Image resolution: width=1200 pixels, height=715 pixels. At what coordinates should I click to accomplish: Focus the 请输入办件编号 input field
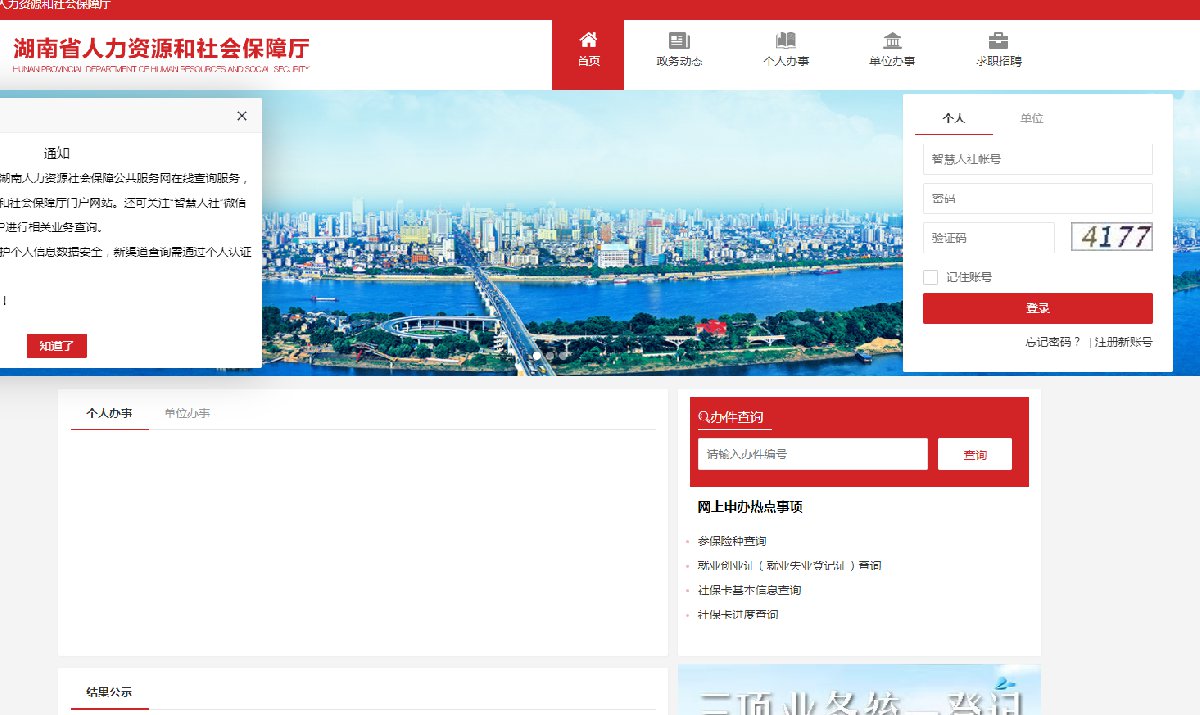coord(813,454)
